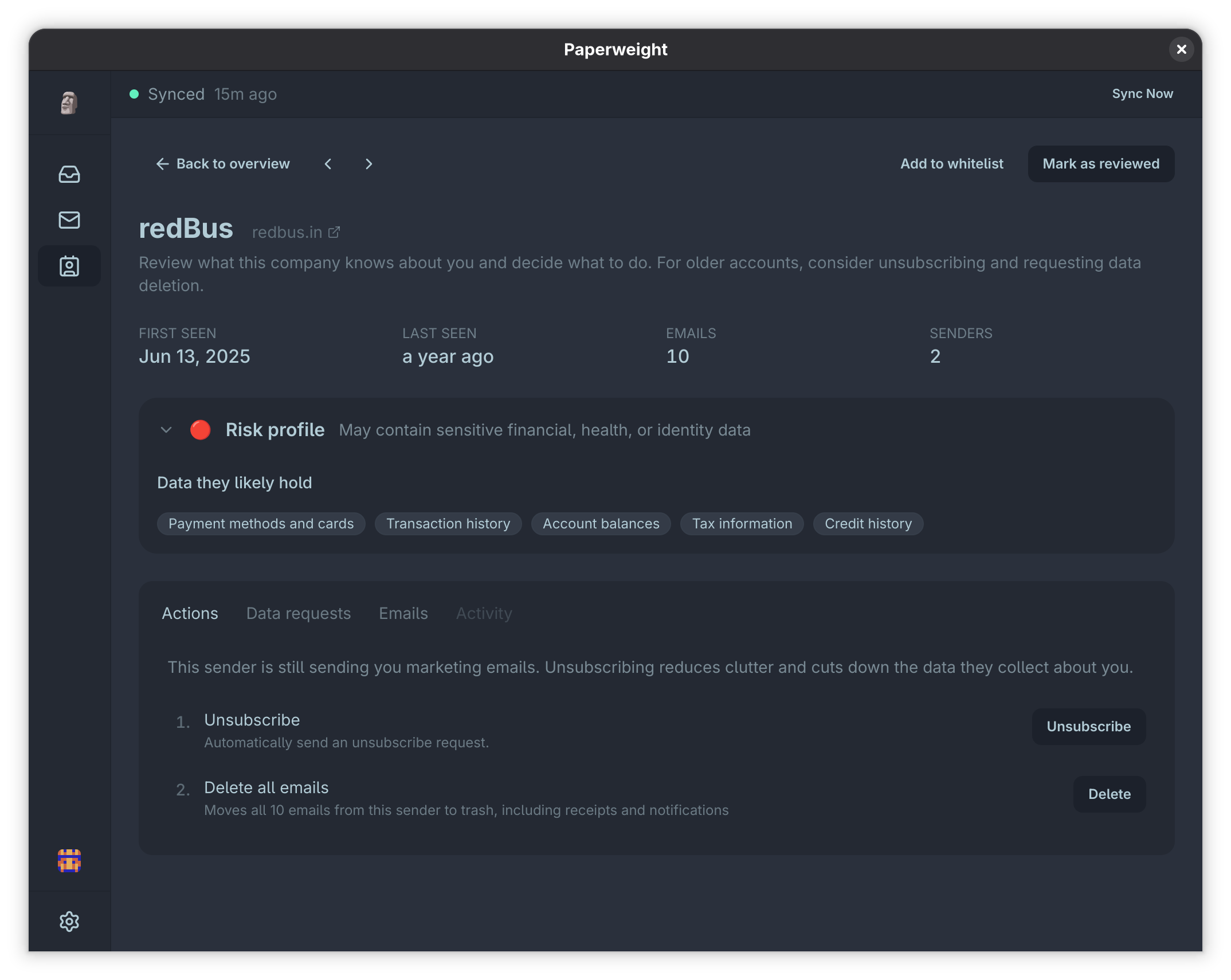Select the contacts badge sidebar icon
This screenshot has width=1231, height=980.
[69, 266]
